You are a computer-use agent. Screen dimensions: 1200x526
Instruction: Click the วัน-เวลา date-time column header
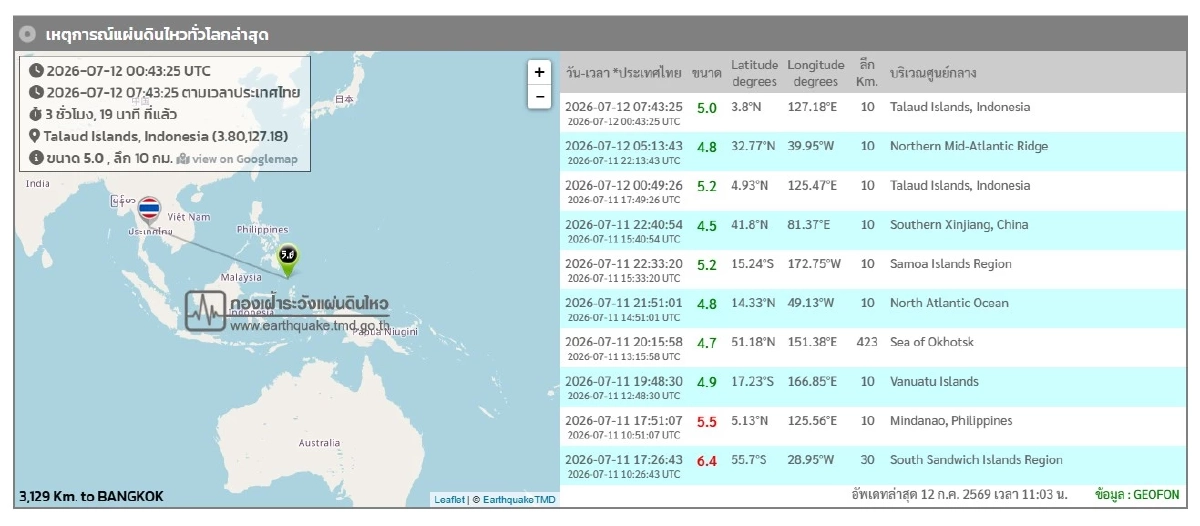pos(624,73)
